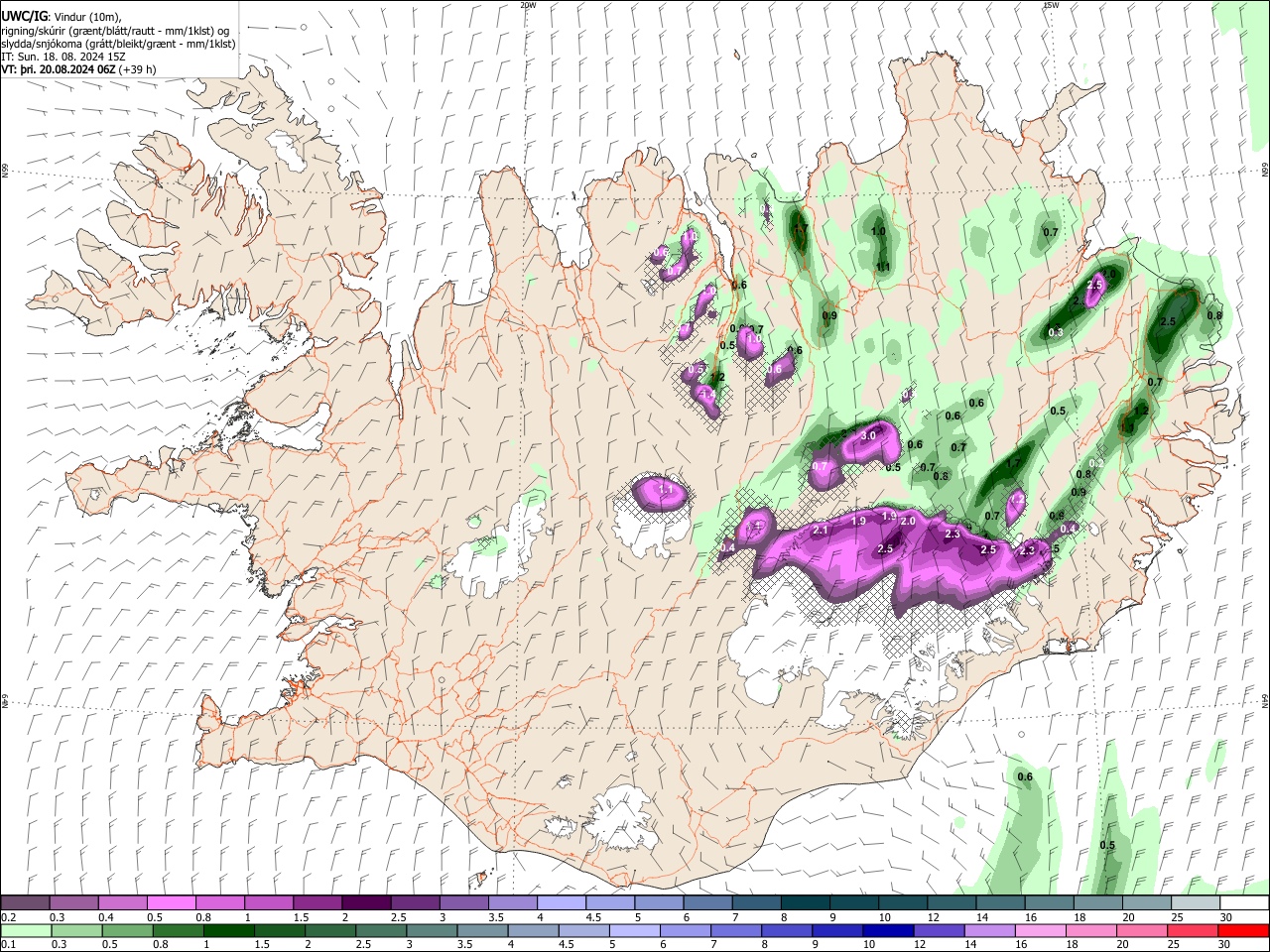Click the 'slydda/snjókoma (grátt/bleikt/grænt' caption line
1270x952 pixels.
118,44
